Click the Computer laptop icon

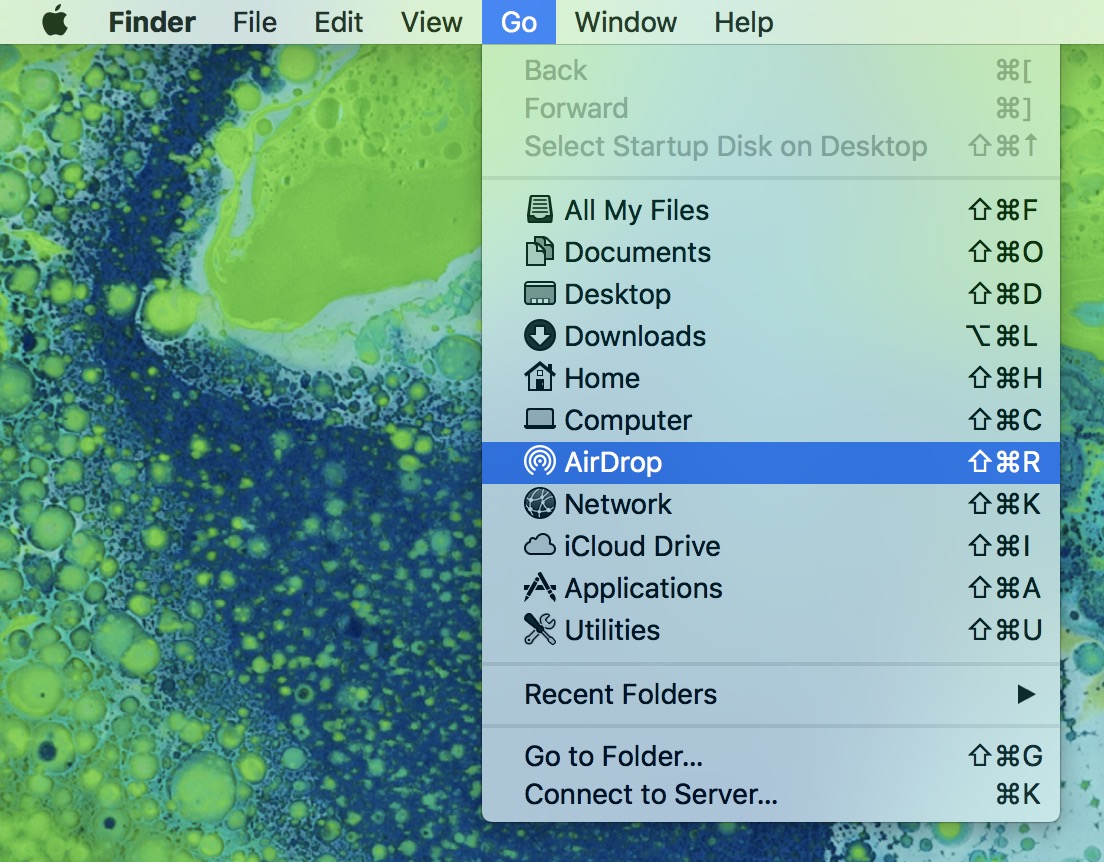coord(539,420)
